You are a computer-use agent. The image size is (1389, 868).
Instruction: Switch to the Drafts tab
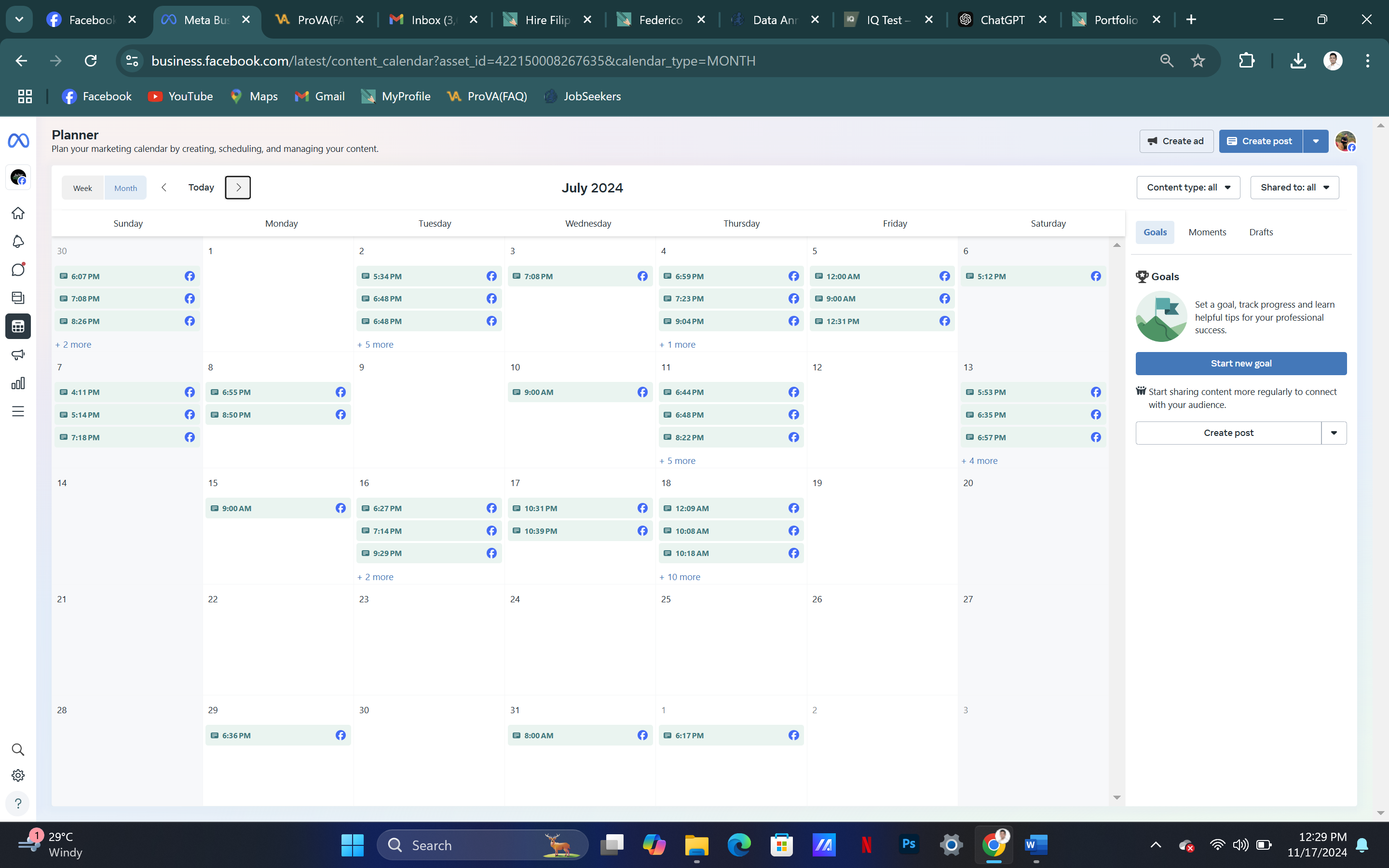pyautogui.click(x=1260, y=232)
